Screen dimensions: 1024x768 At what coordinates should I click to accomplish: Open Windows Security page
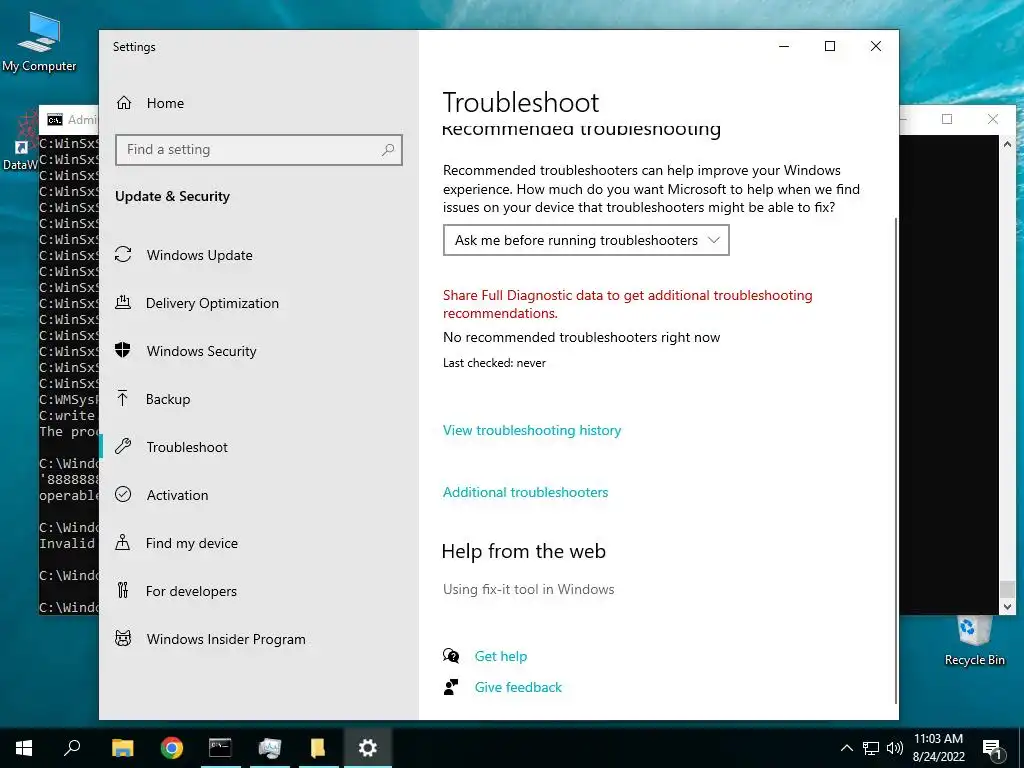click(201, 351)
